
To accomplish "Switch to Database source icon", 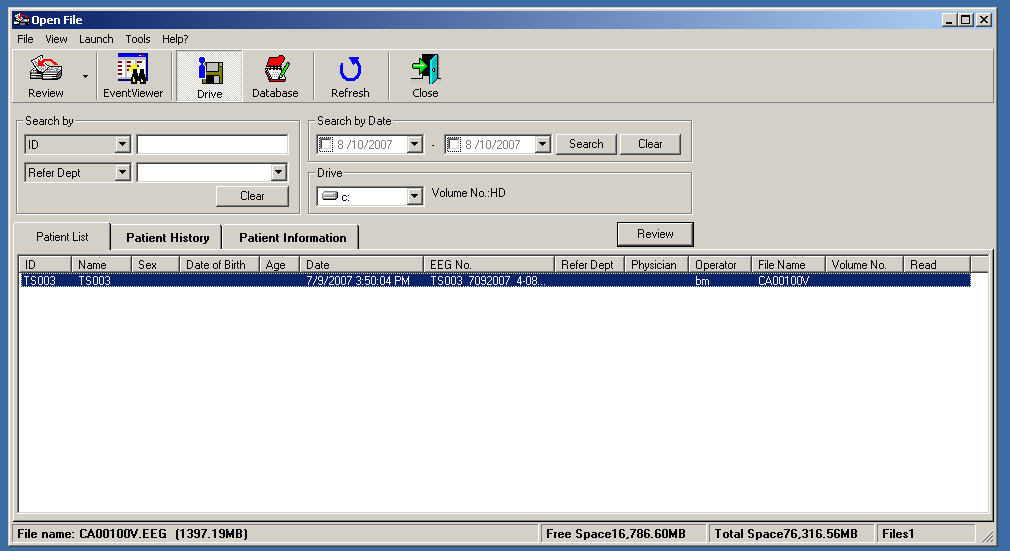I will (275, 71).
